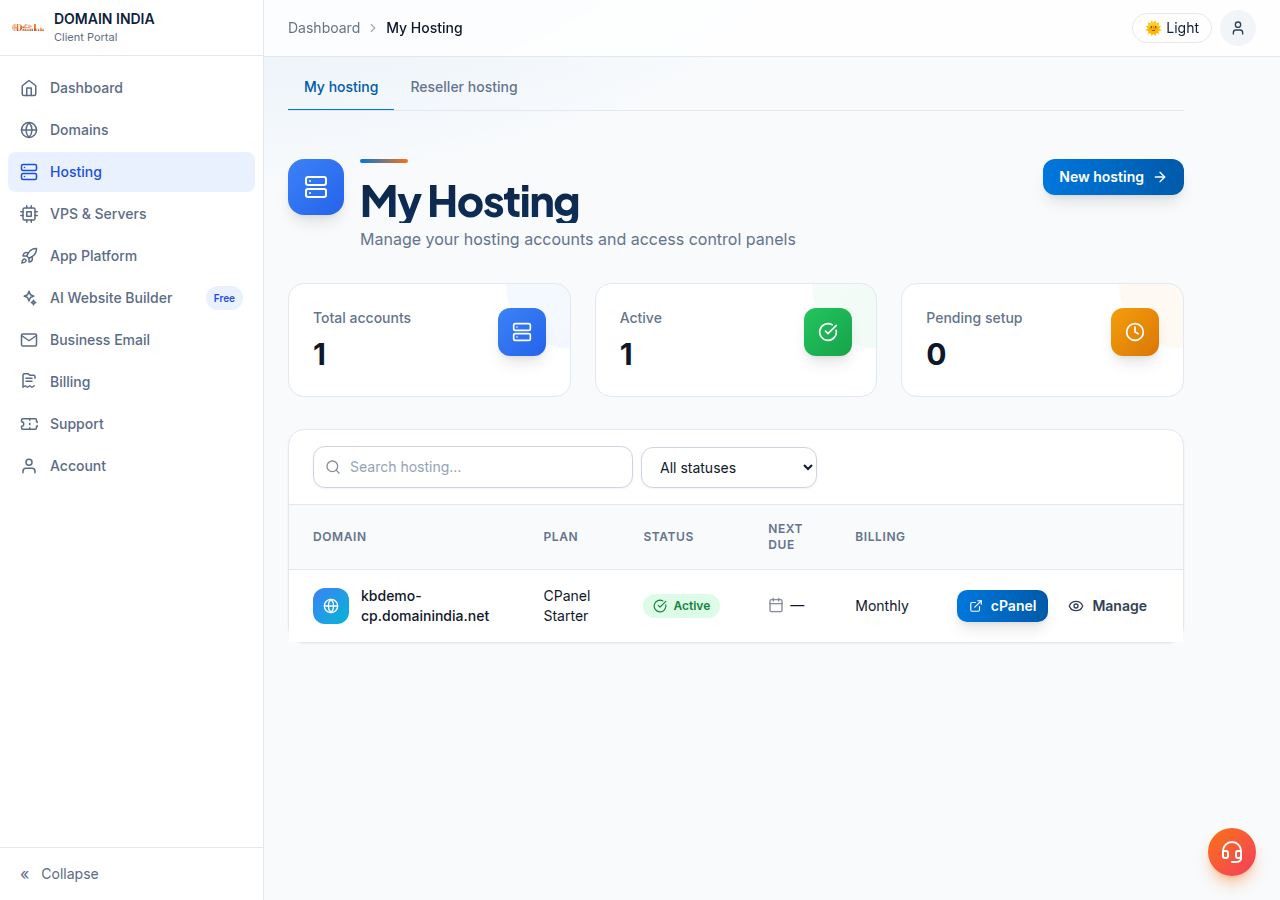Image resolution: width=1280 pixels, height=900 pixels.
Task: Click the kbdemo-cp.domainindia.net domain name
Action: (x=425, y=606)
